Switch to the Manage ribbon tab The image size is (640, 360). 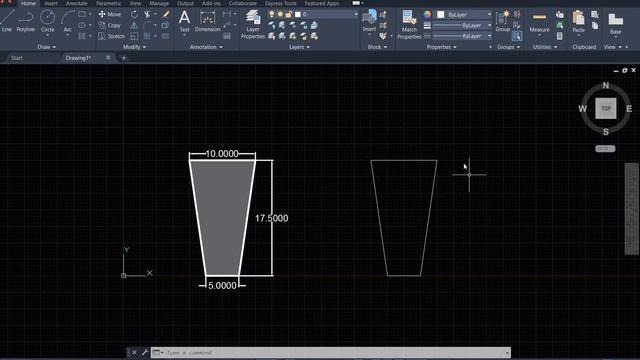click(x=159, y=3)
